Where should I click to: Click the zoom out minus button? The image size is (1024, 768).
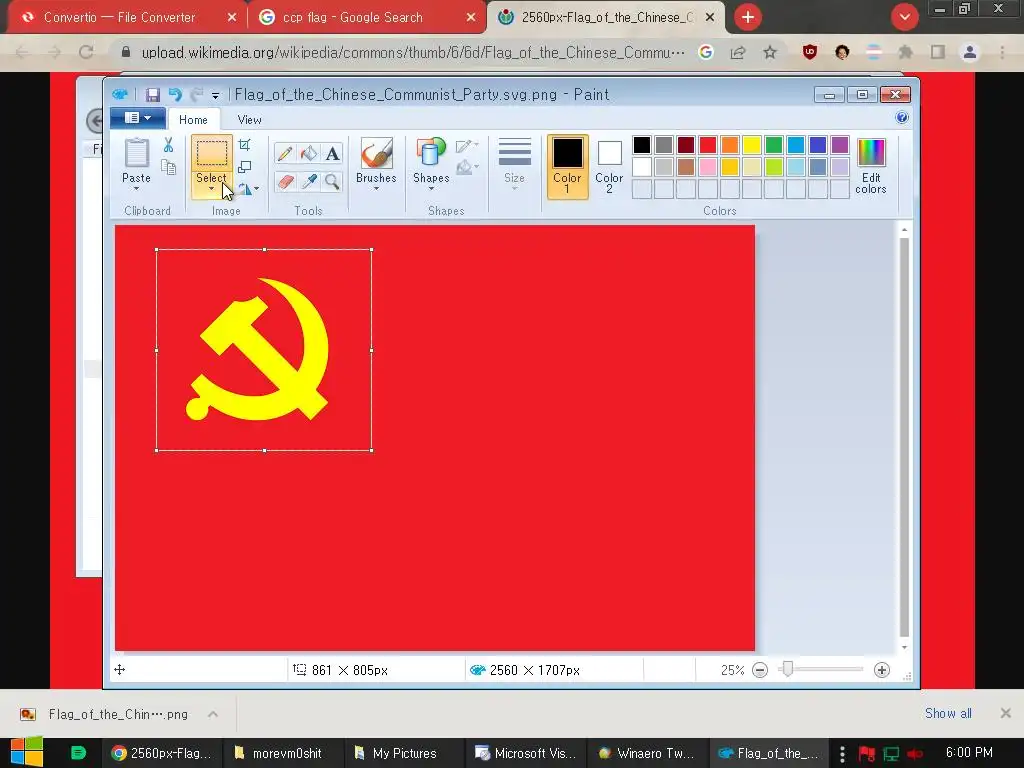(760, 670)
